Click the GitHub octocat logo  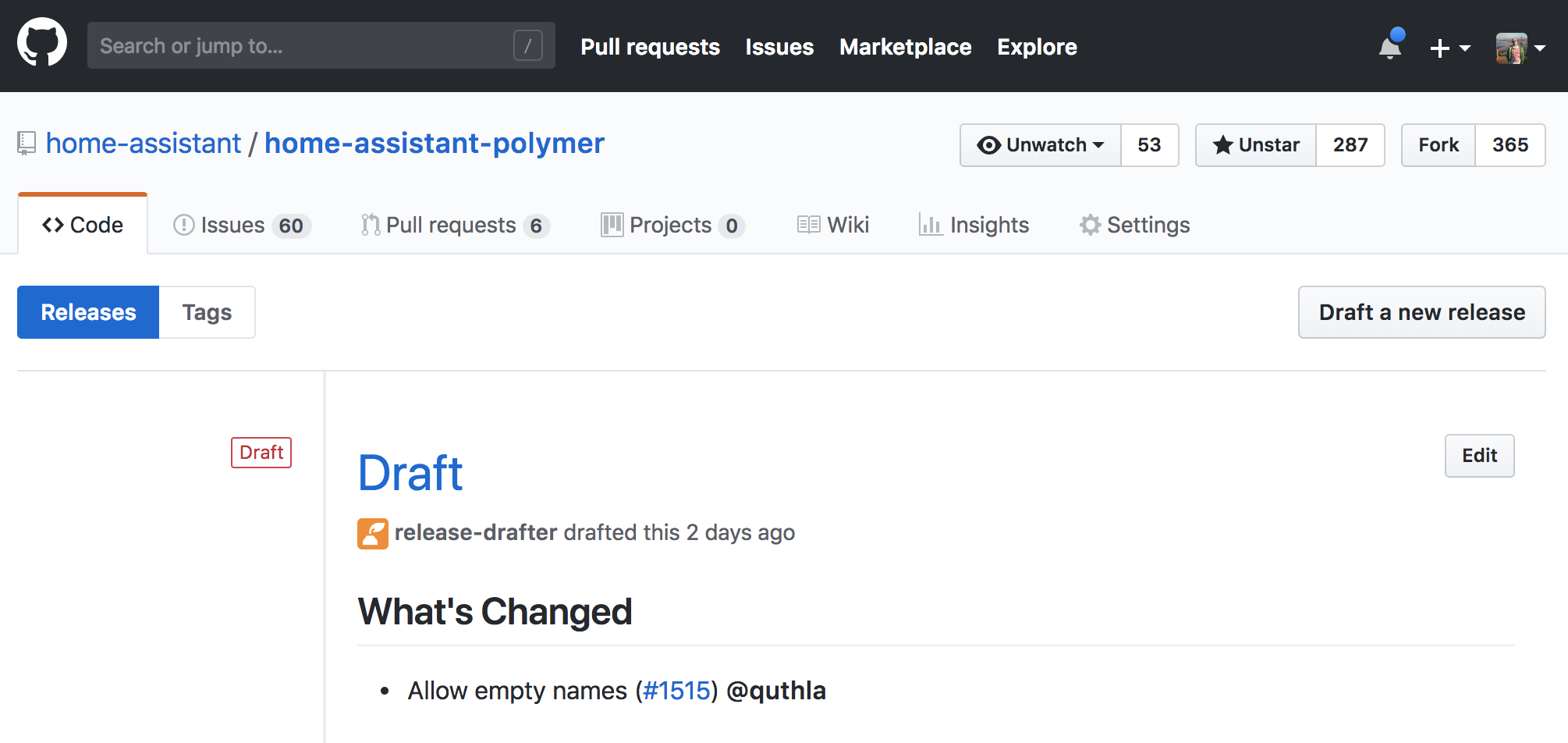[x=43, y=43]
